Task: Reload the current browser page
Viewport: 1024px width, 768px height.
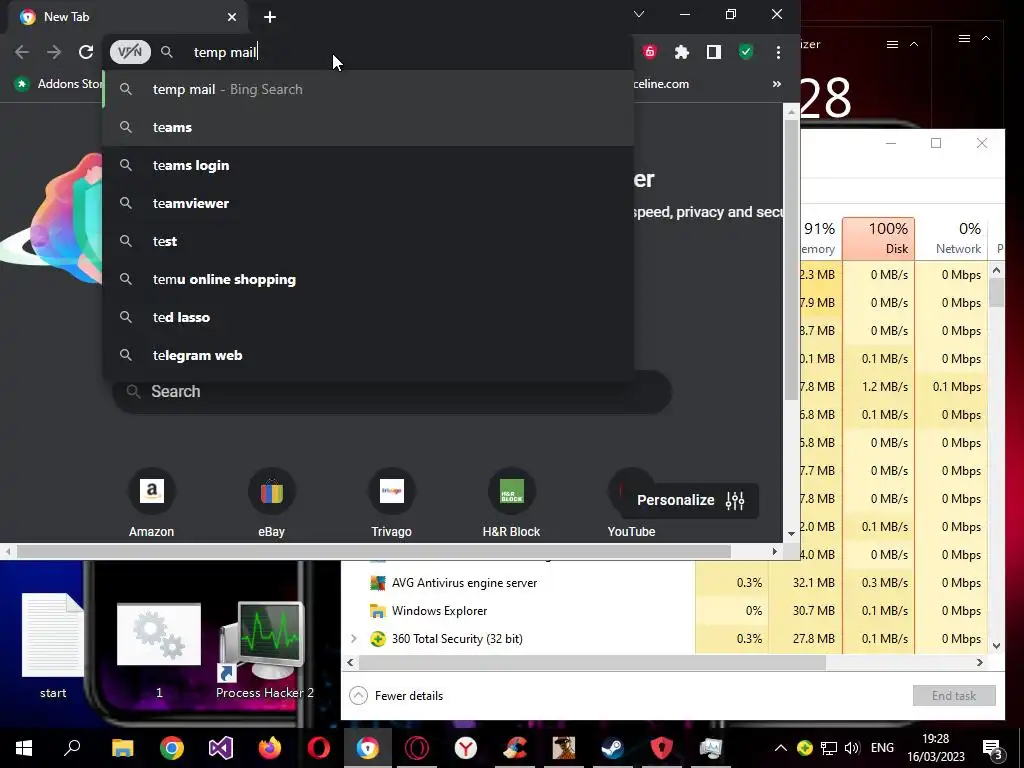Action: 86,52
